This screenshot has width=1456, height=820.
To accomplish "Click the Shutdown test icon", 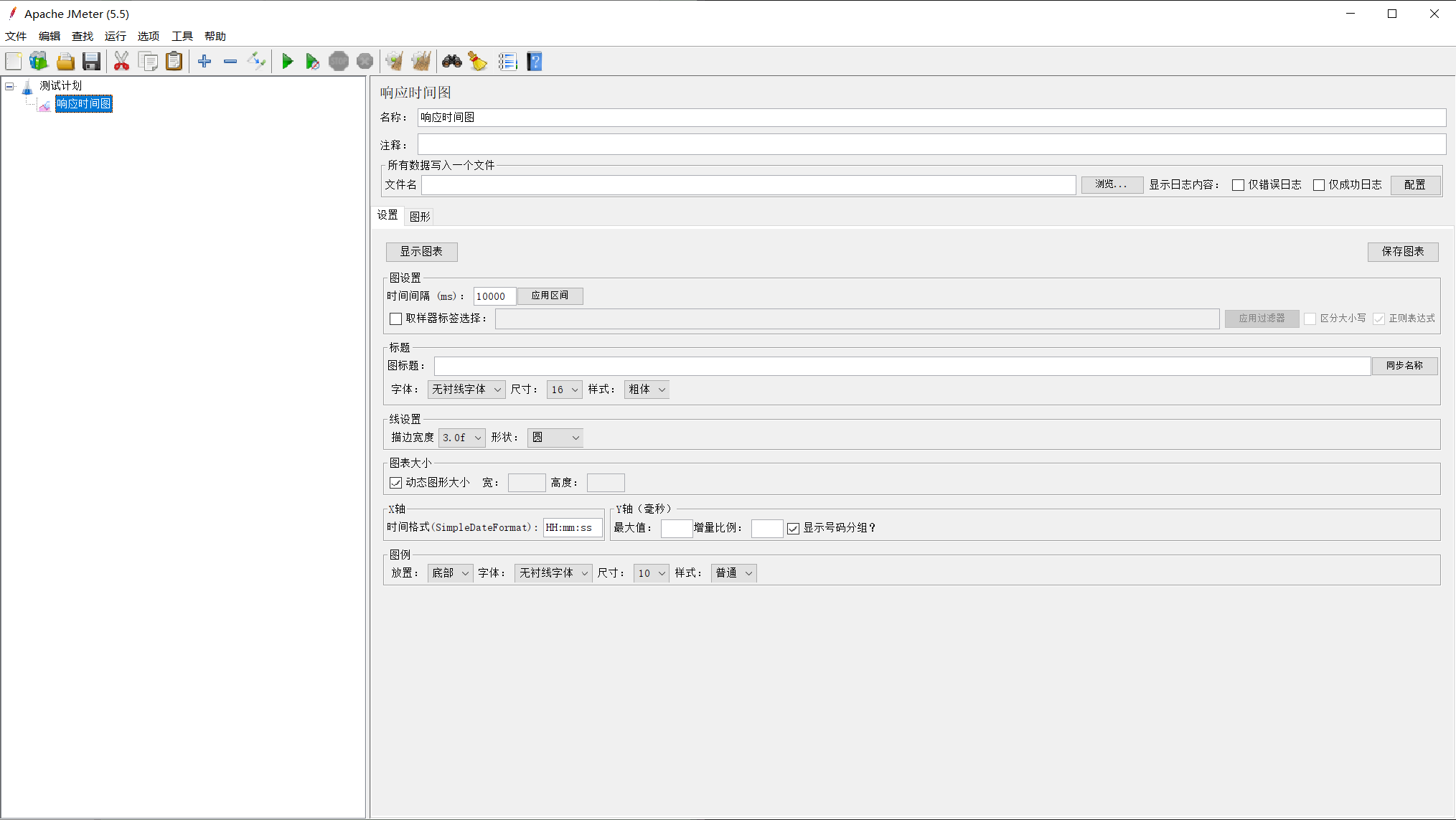I will click(x=365, y=62).
